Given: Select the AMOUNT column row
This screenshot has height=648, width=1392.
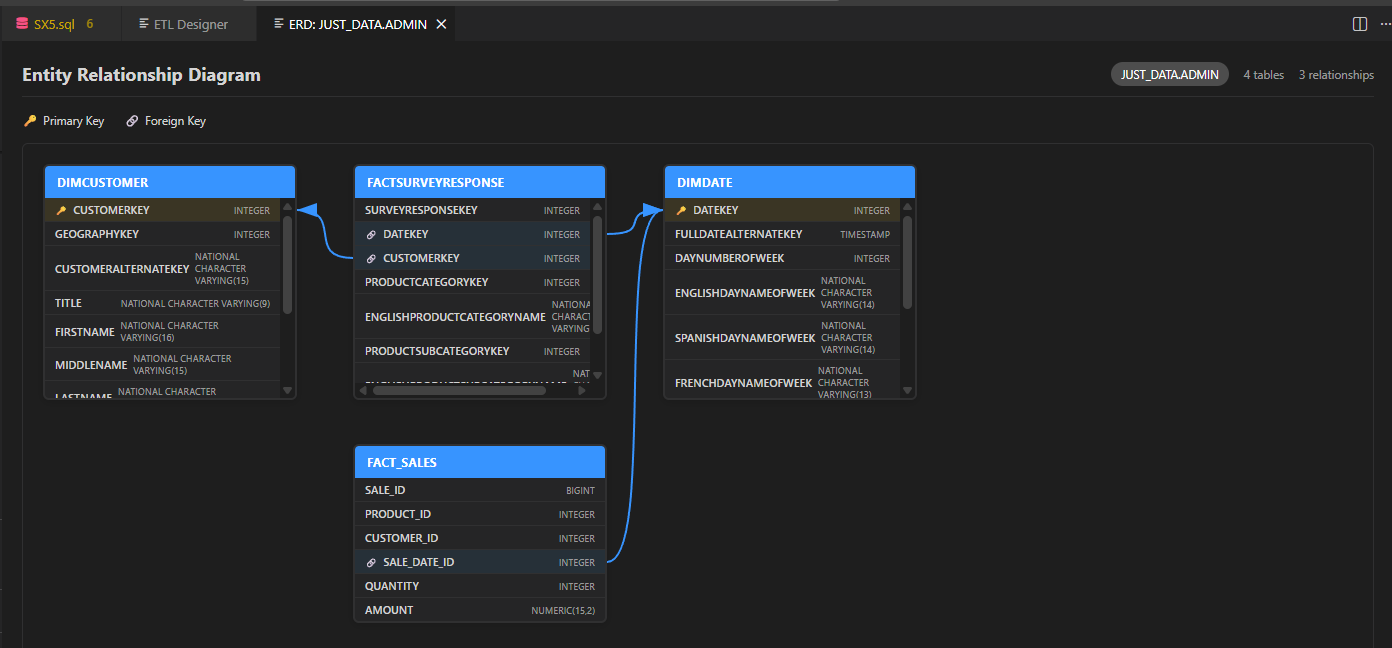Looking at the screenshot, I should point(480,611).
